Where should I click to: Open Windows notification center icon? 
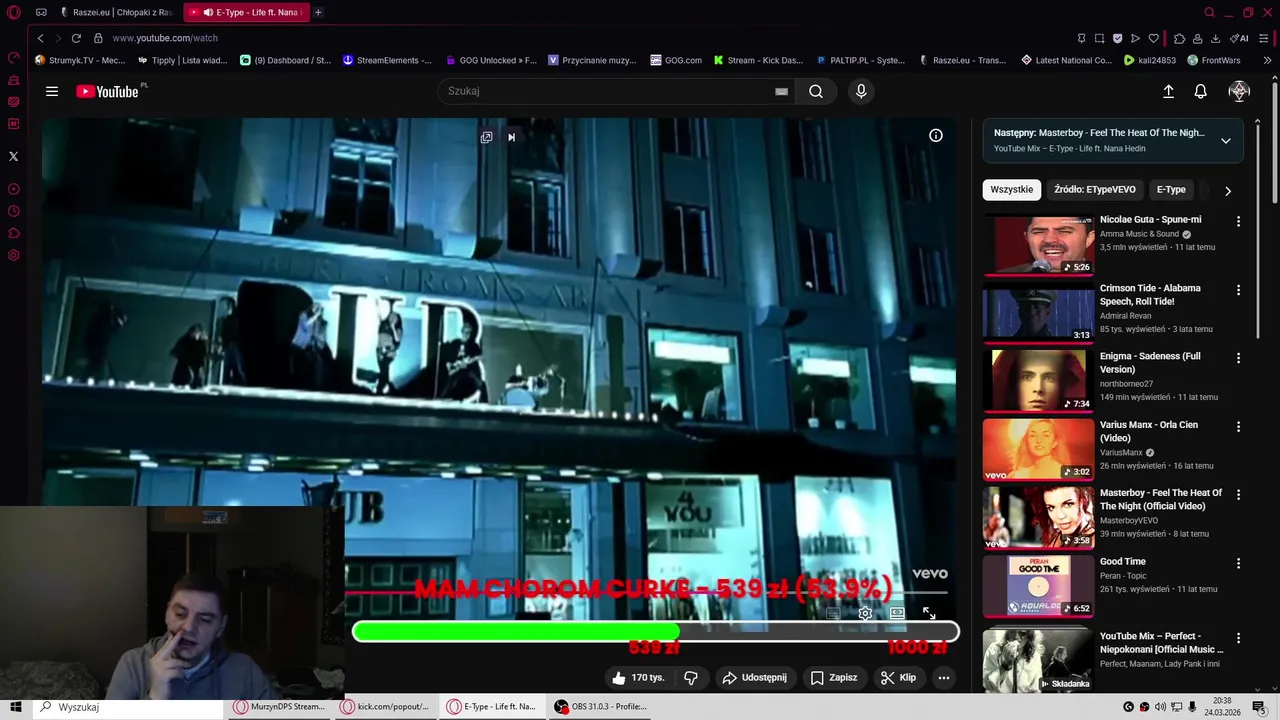tap(1259, 707)
